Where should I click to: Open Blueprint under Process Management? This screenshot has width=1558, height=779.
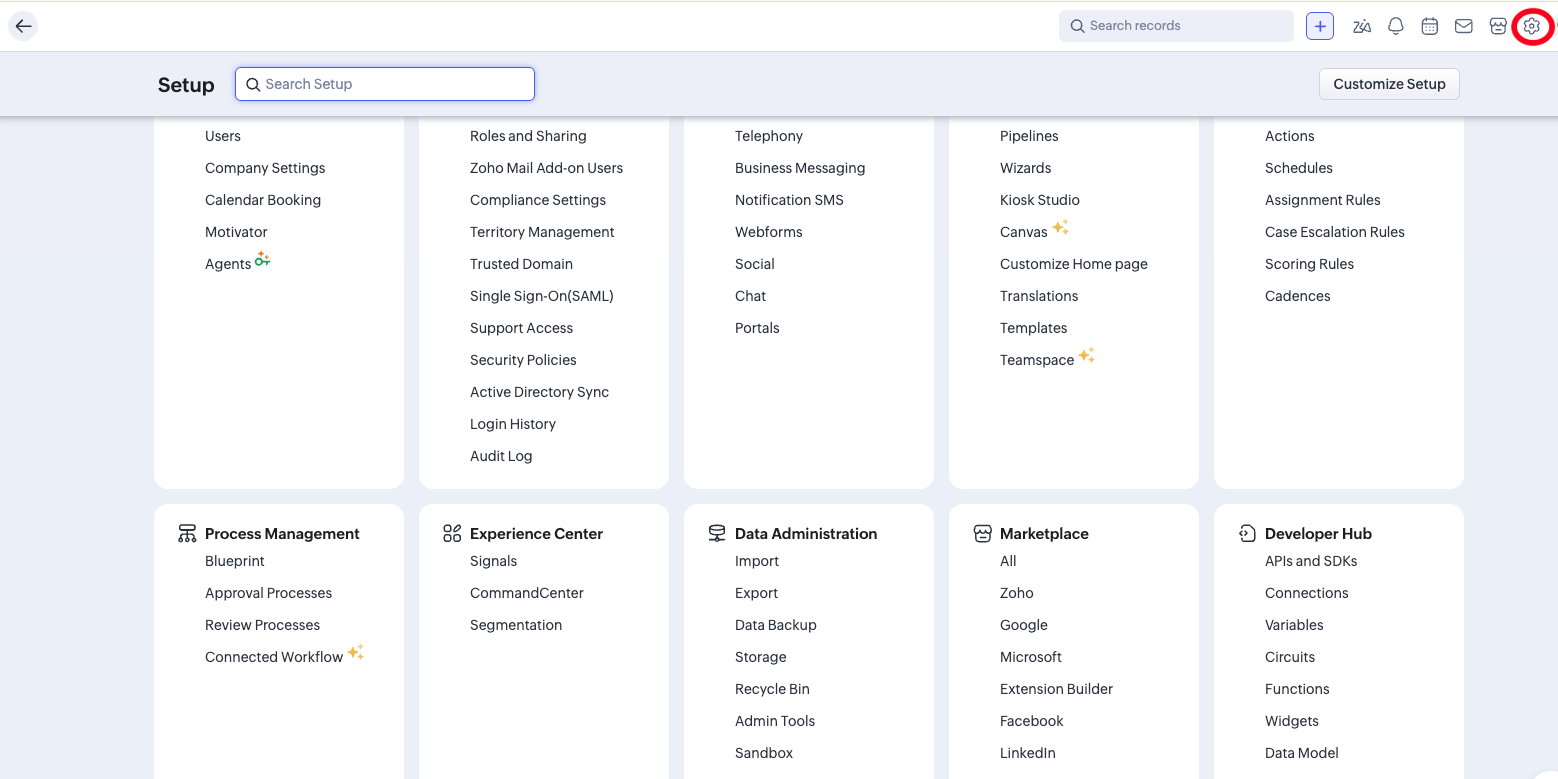click(235, 561)
